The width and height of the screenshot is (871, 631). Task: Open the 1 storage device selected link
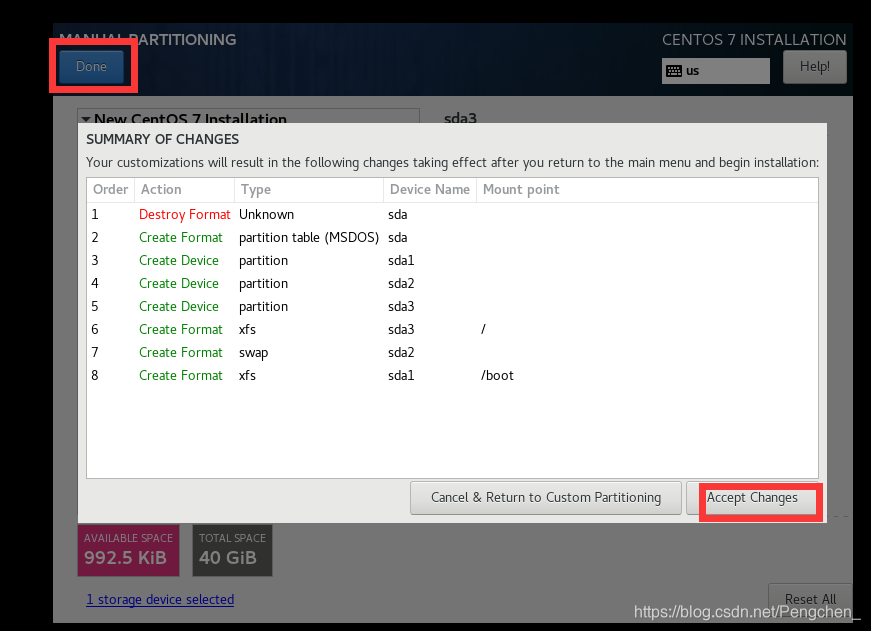point(160,599)
